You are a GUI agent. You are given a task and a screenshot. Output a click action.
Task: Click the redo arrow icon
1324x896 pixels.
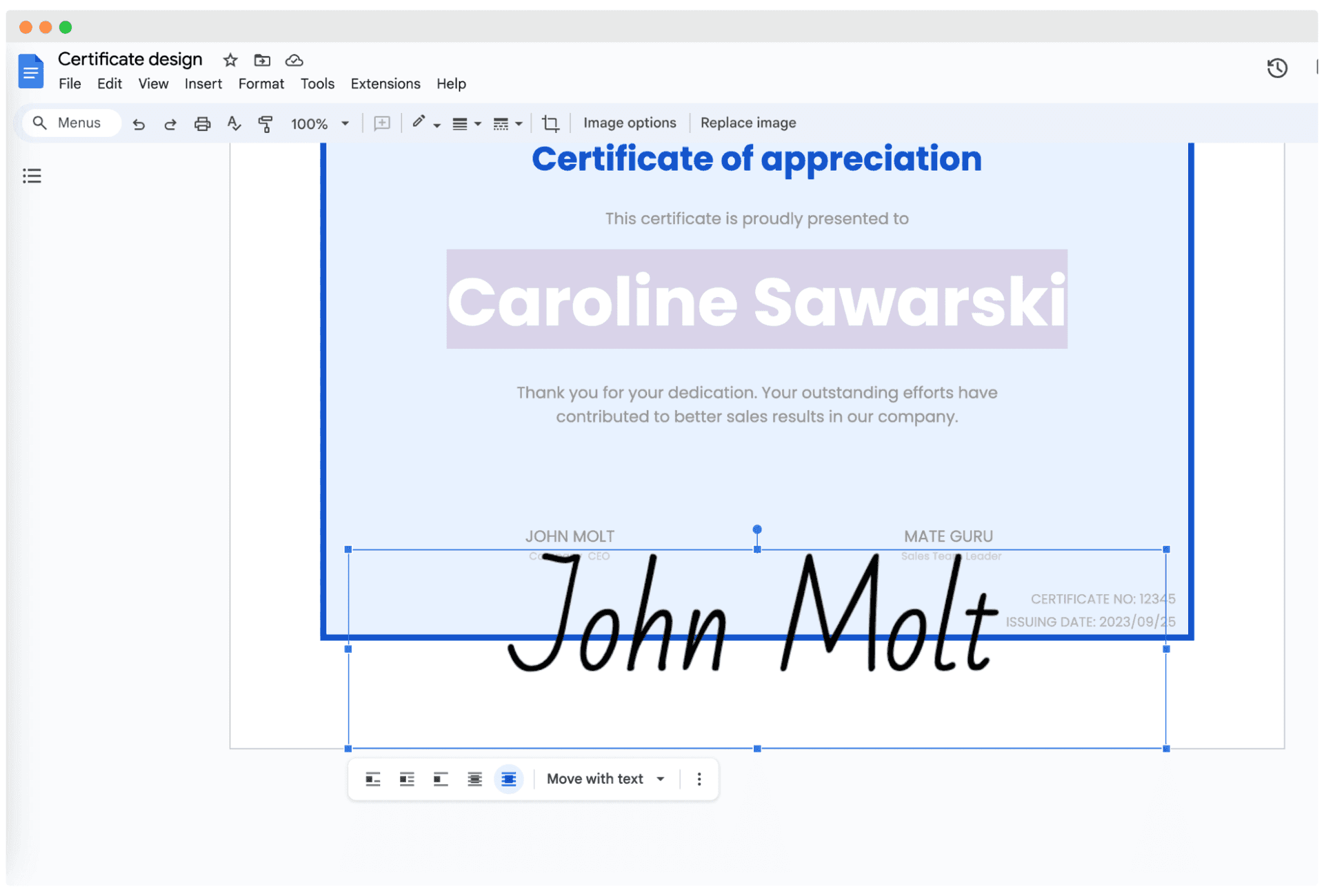pyautogui.click(x=170, y=123)
